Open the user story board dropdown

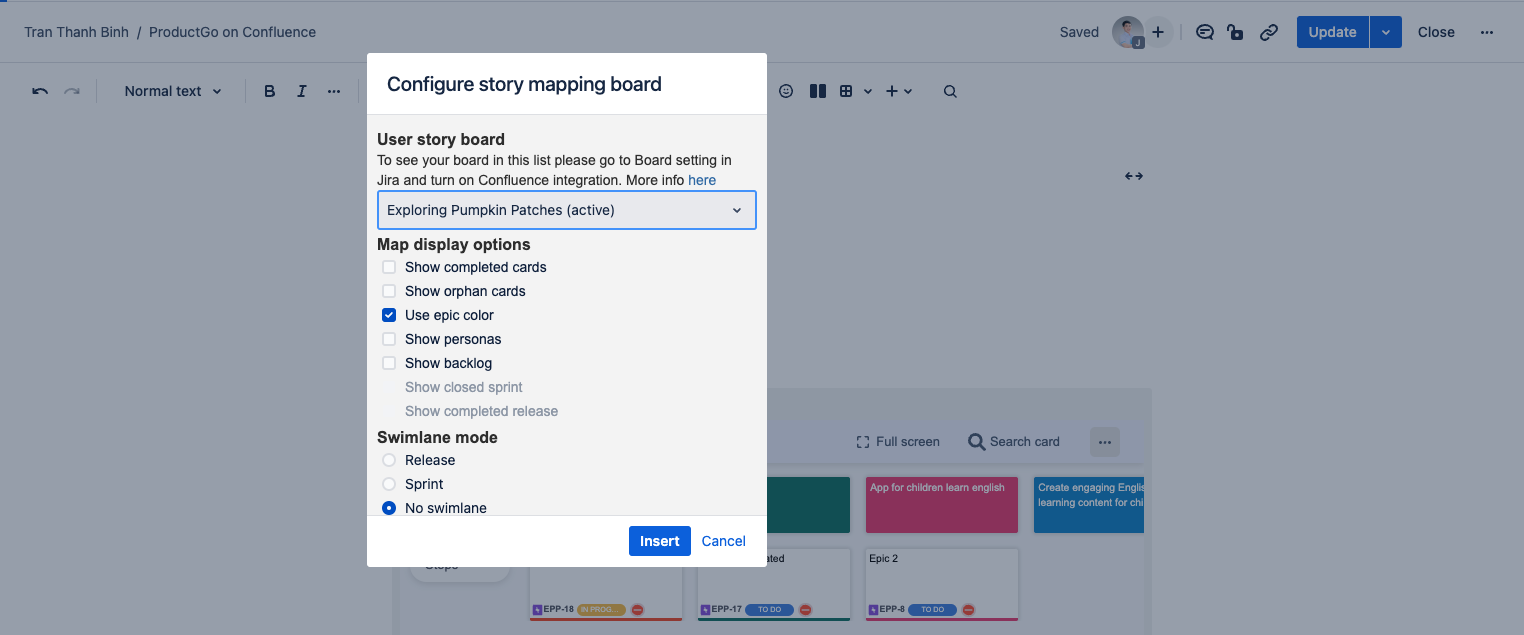tap(566, 210)
